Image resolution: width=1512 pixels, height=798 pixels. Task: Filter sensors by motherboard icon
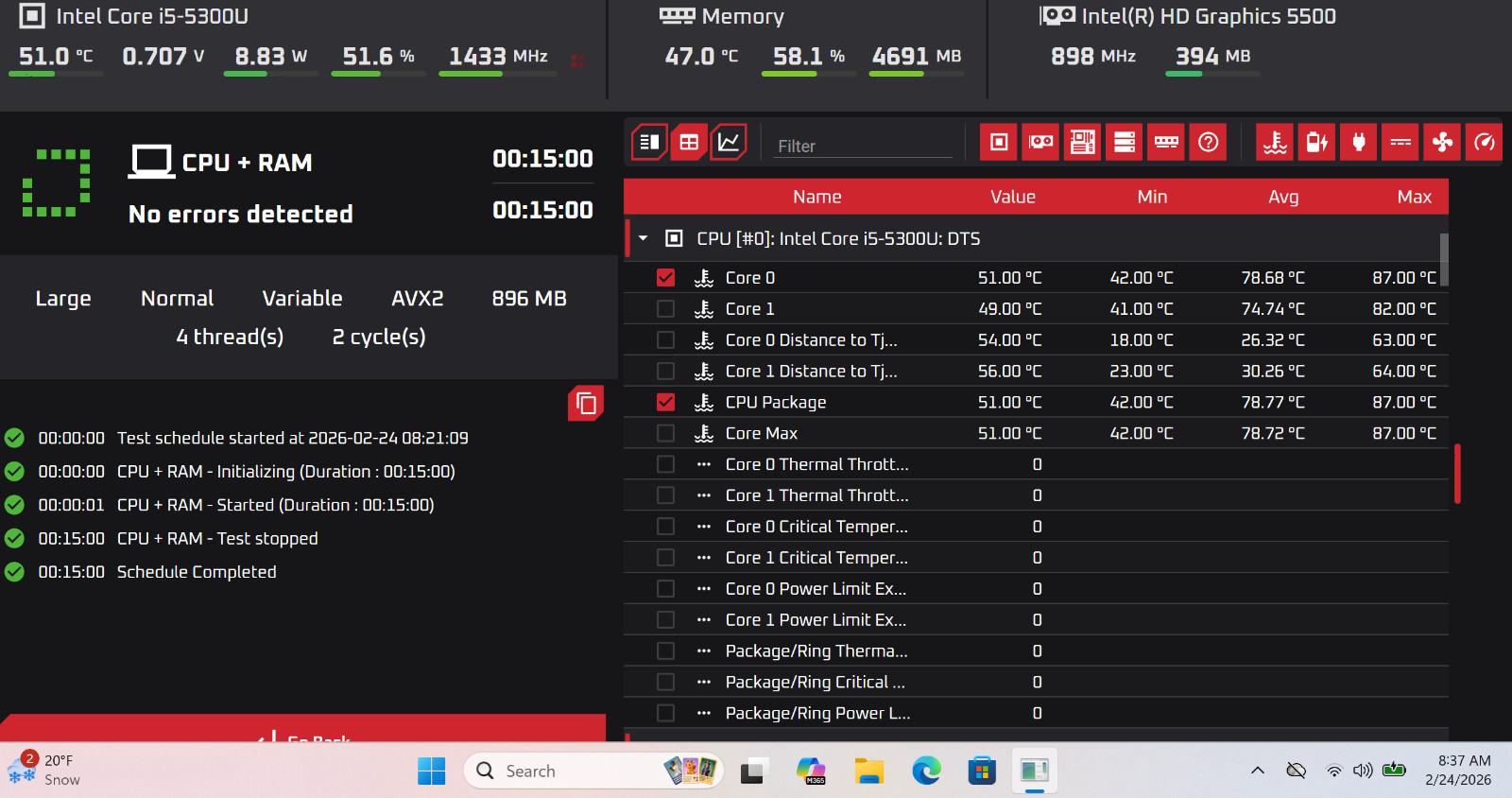pos(1082,142)
